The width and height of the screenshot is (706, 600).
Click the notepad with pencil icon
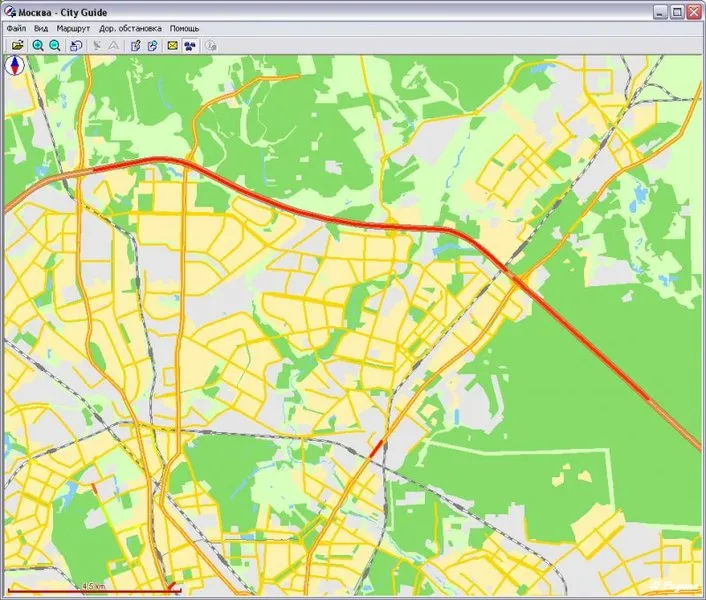pyautogui.click(x=136, y=45)
